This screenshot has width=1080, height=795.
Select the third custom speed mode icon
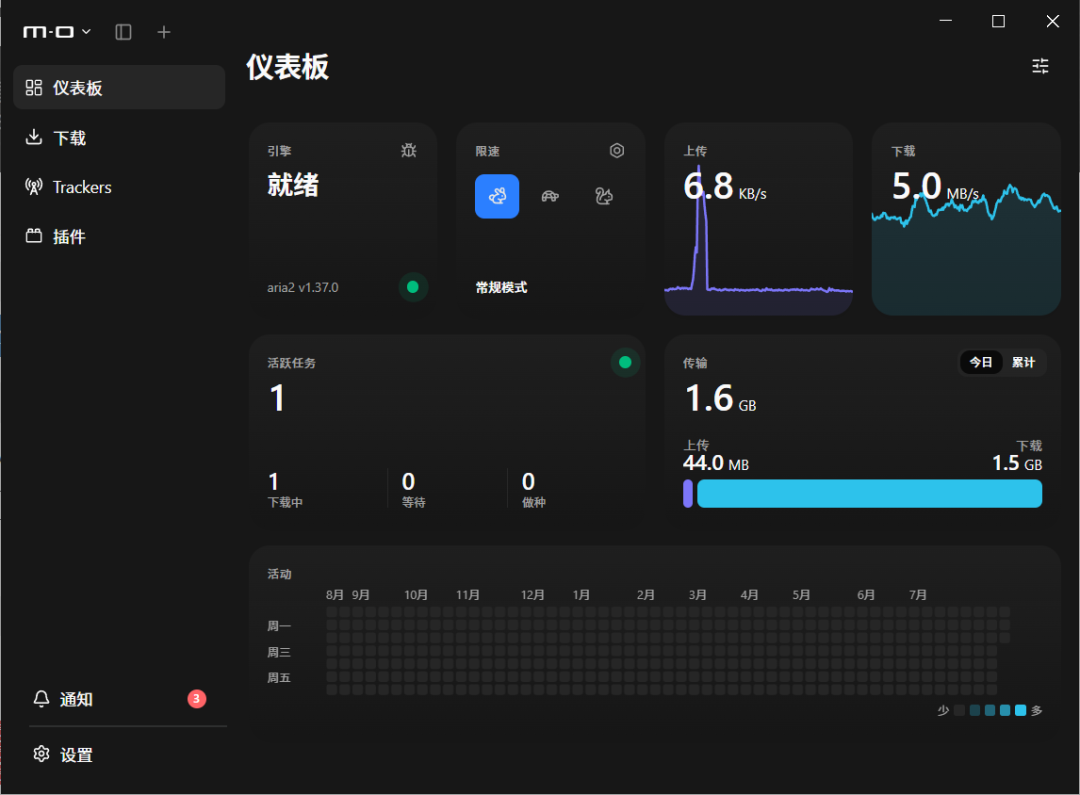tap(603, 196)
